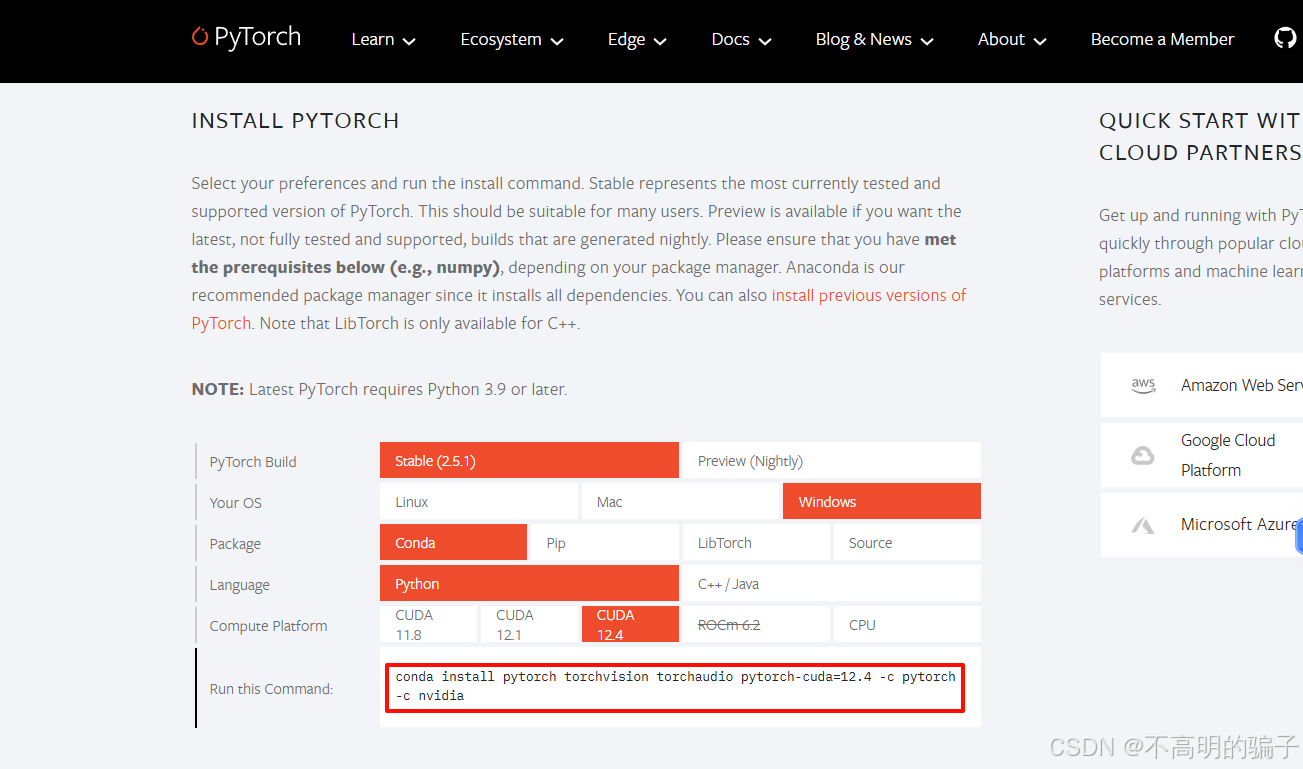Click the Run this Command label
The width and height of the screenshot is (1303, 769).
click(x=271, y=688)
